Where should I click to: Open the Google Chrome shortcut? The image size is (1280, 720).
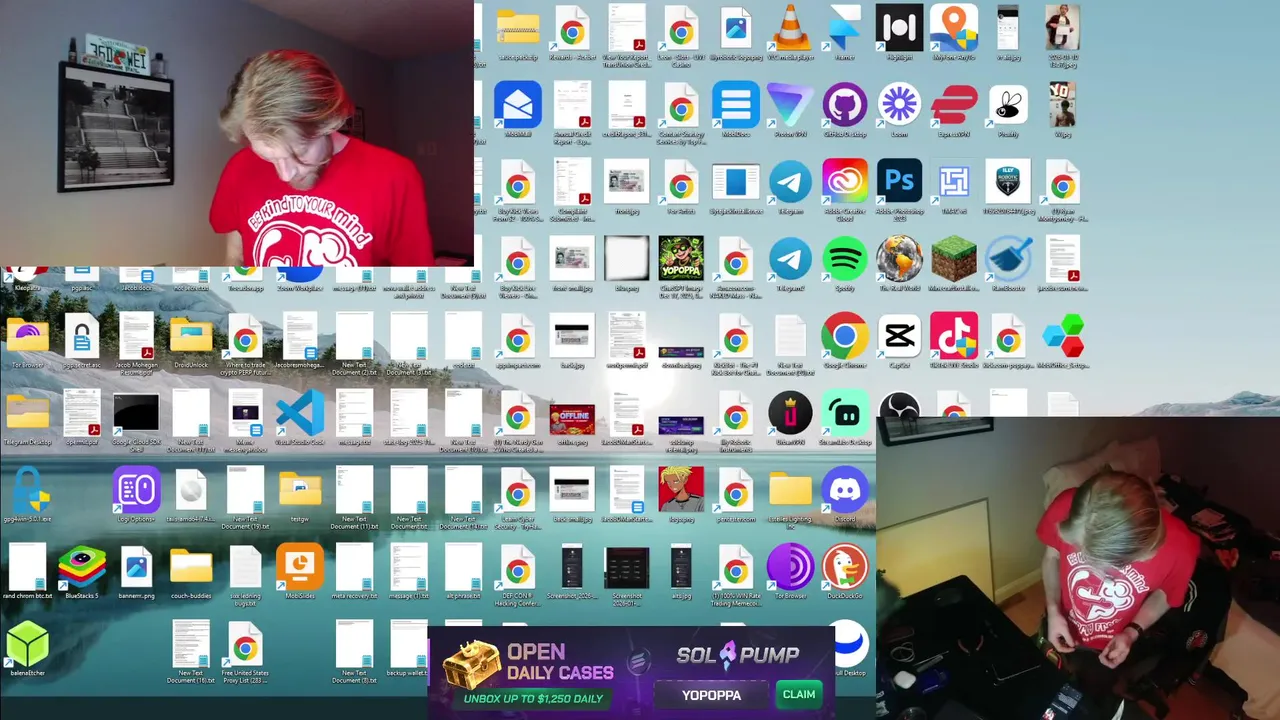coord(845,336)
